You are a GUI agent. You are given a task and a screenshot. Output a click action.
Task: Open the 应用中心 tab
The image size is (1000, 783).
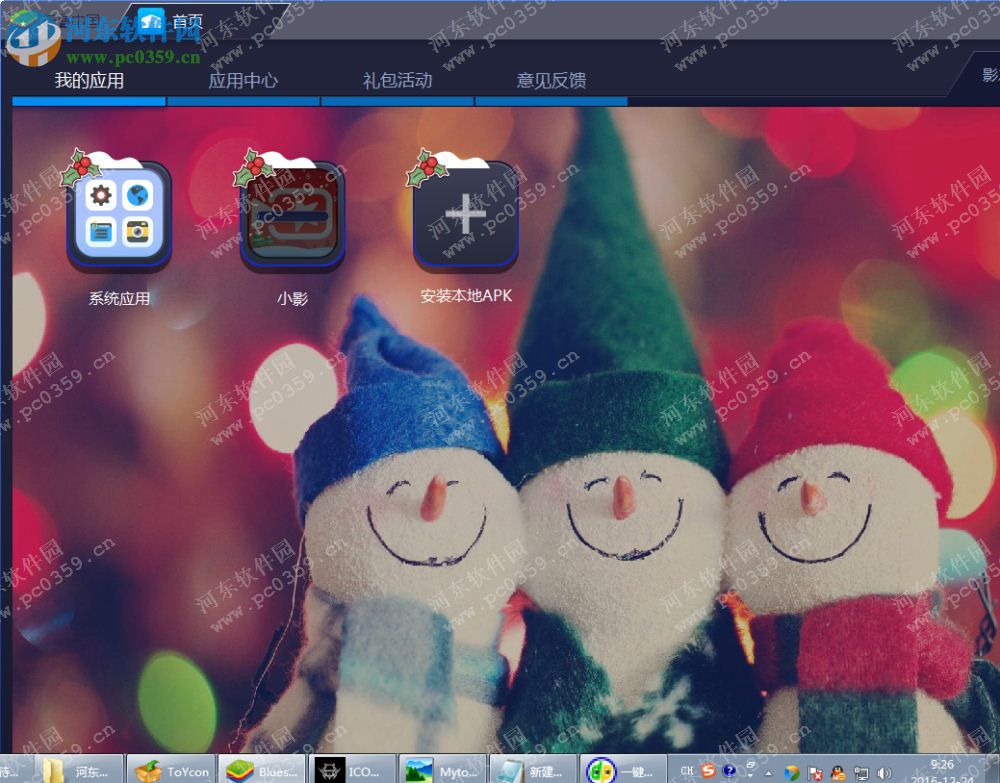point(243,81)
